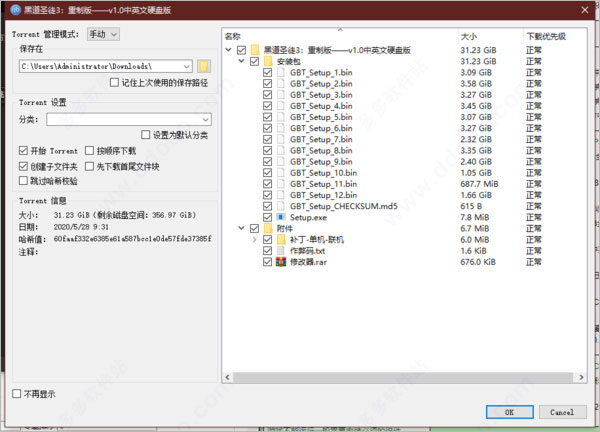Sort by 下载优先级 column header
Screen dimensions: 600x432
(555, 36)
